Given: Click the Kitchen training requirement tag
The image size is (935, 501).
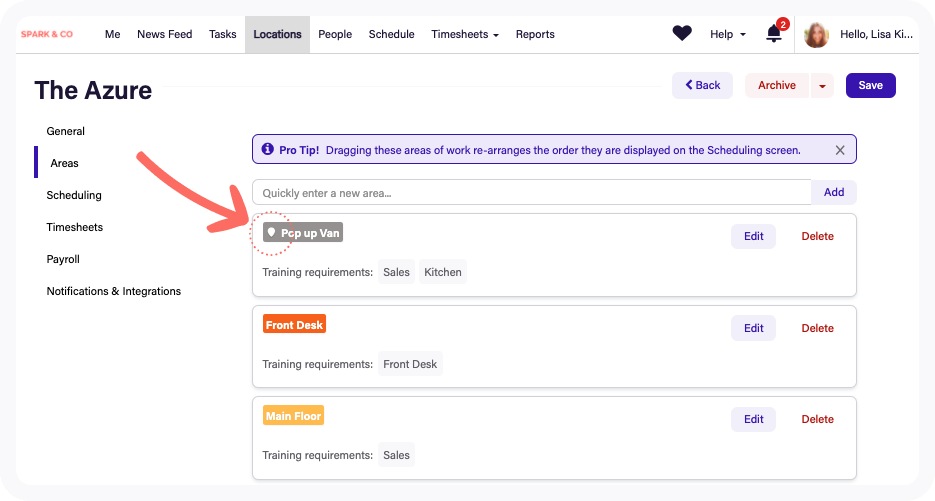Looking at the screenshot, I should [442, 272].
